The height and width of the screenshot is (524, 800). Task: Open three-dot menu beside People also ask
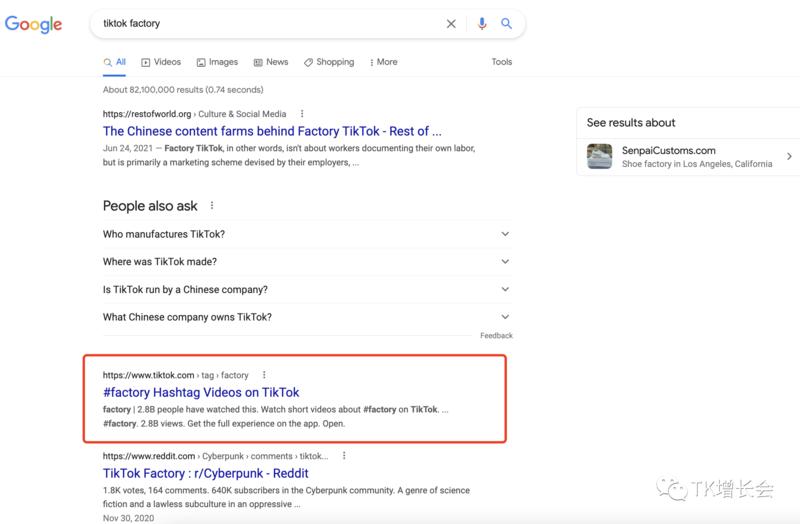[212, 206]
